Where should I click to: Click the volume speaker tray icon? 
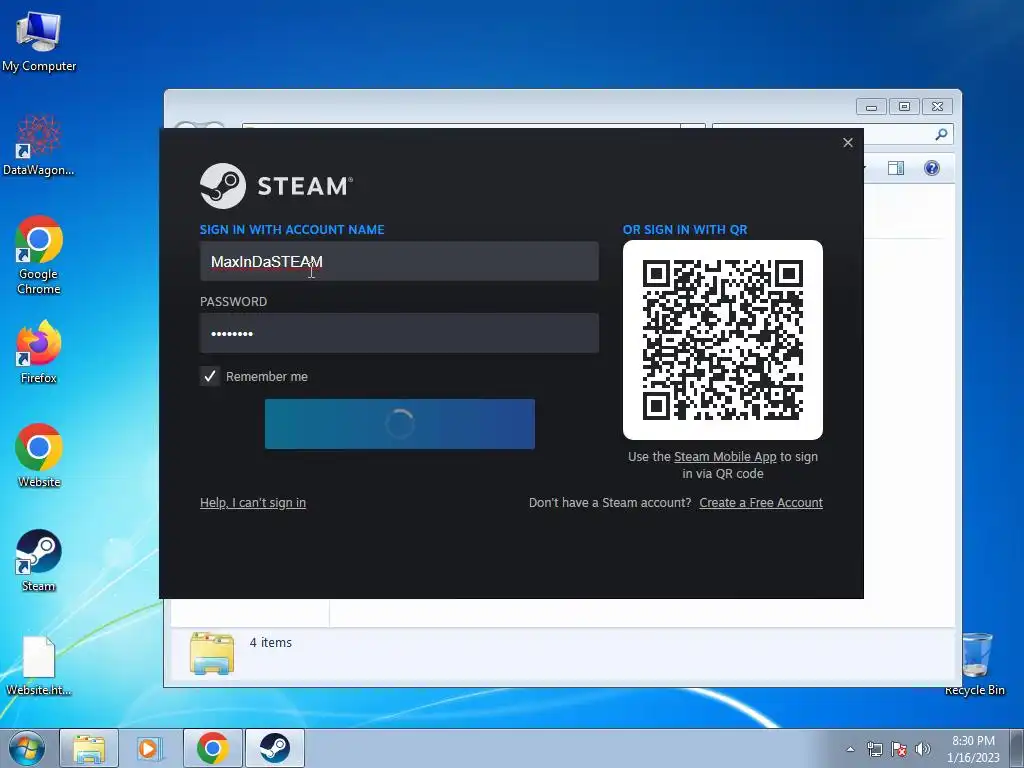pyautogui.click(x=923, y=749)
